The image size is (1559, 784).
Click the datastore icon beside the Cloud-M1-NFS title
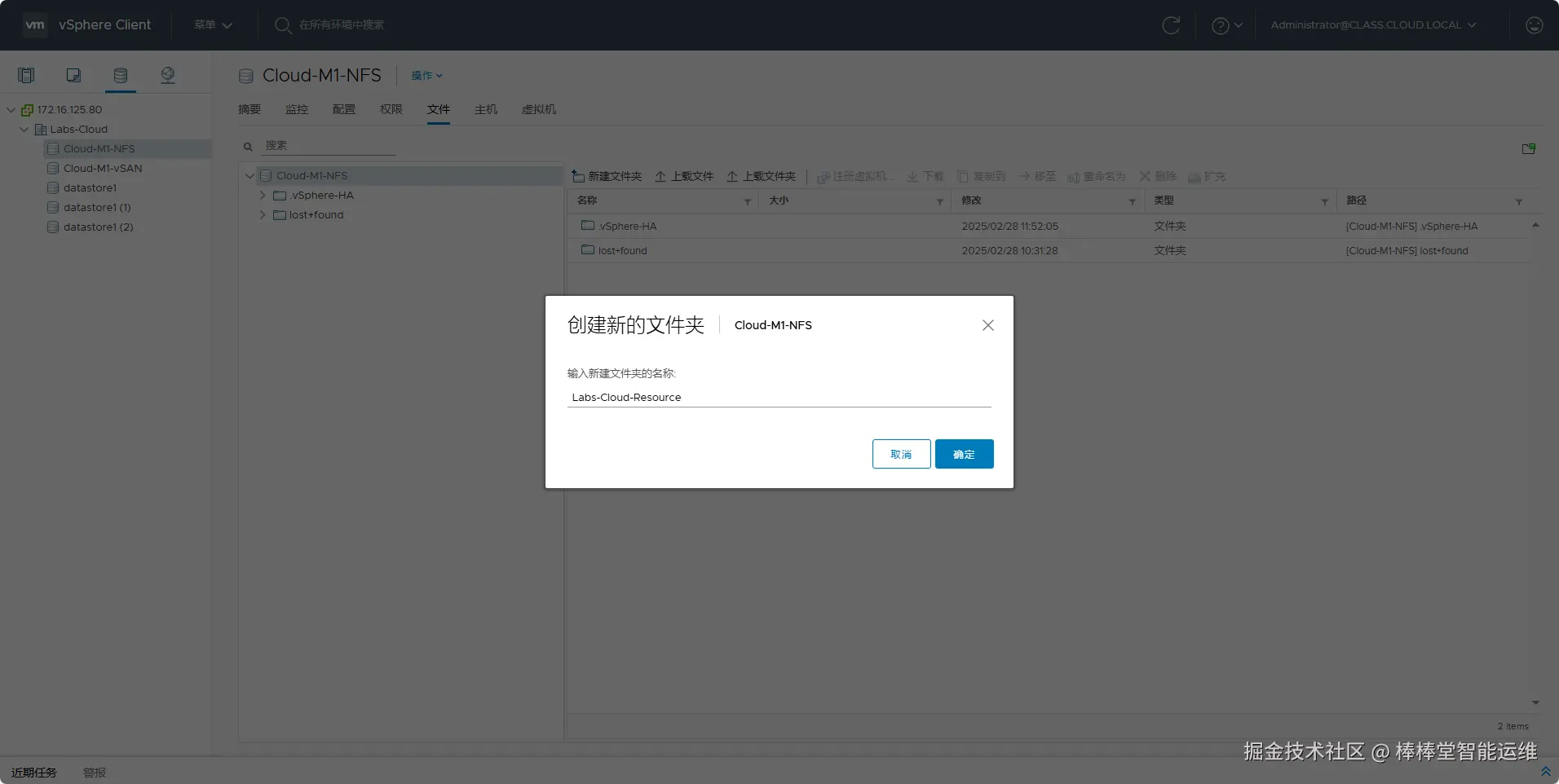coord(245,76)
